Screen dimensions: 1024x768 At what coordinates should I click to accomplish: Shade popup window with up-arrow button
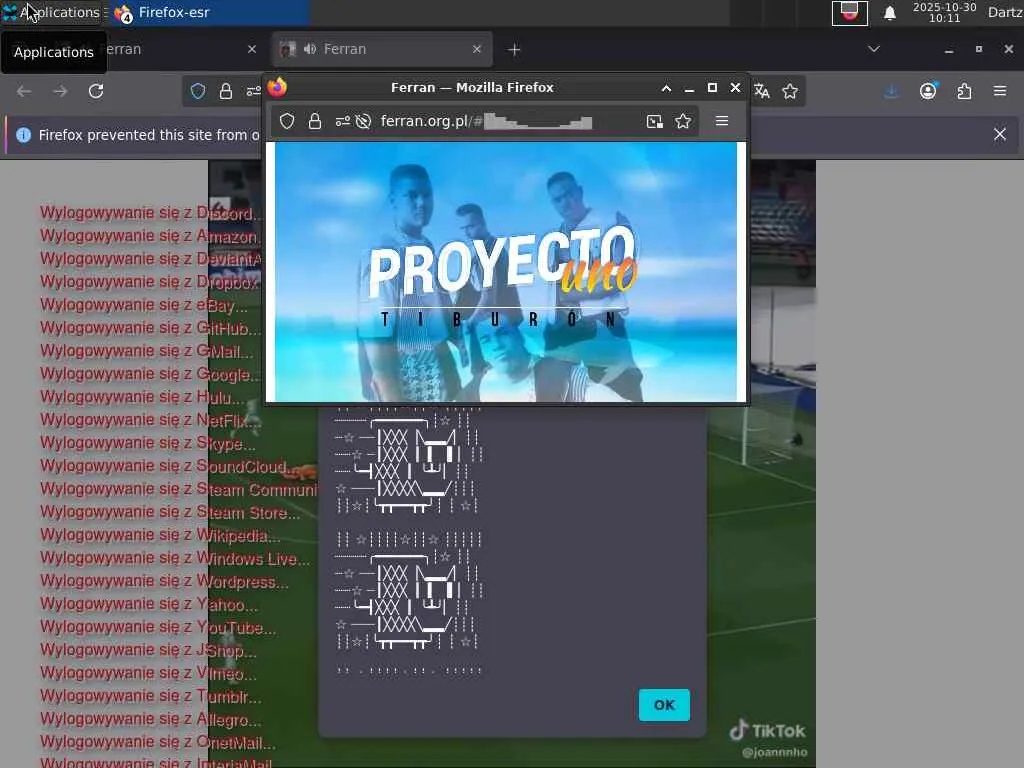pyautogui.click(x=666, y=88)
